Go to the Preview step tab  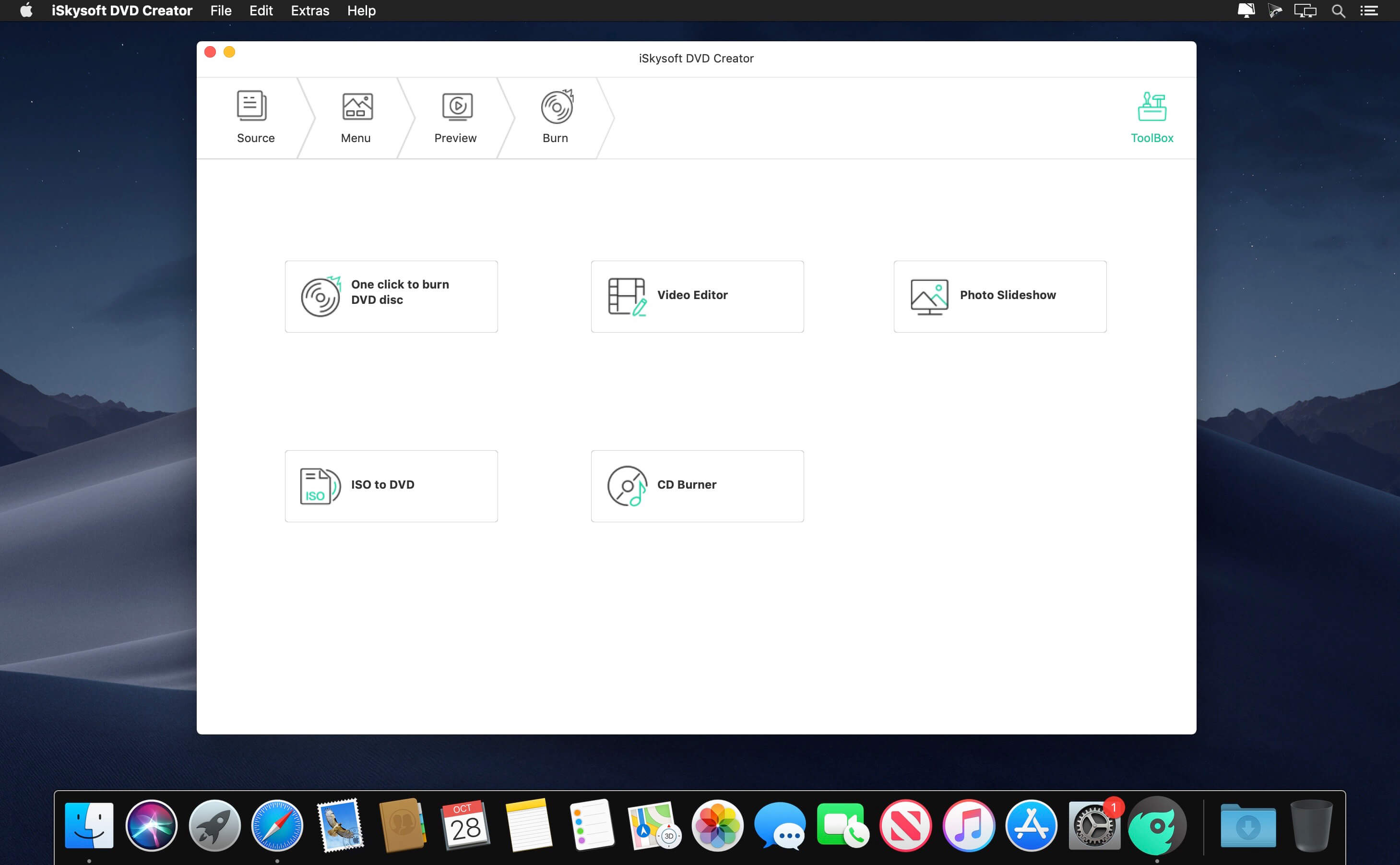[x=456, y=118]
